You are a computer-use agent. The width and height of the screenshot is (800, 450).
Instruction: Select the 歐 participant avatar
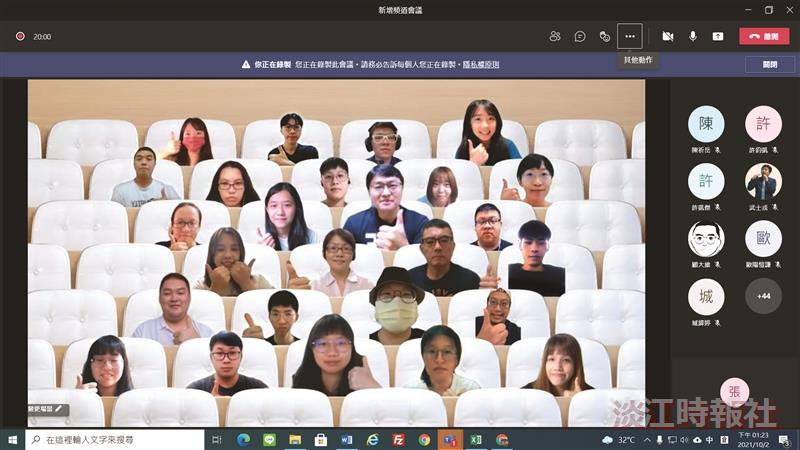pyautogui.click(x=763, y=238)
